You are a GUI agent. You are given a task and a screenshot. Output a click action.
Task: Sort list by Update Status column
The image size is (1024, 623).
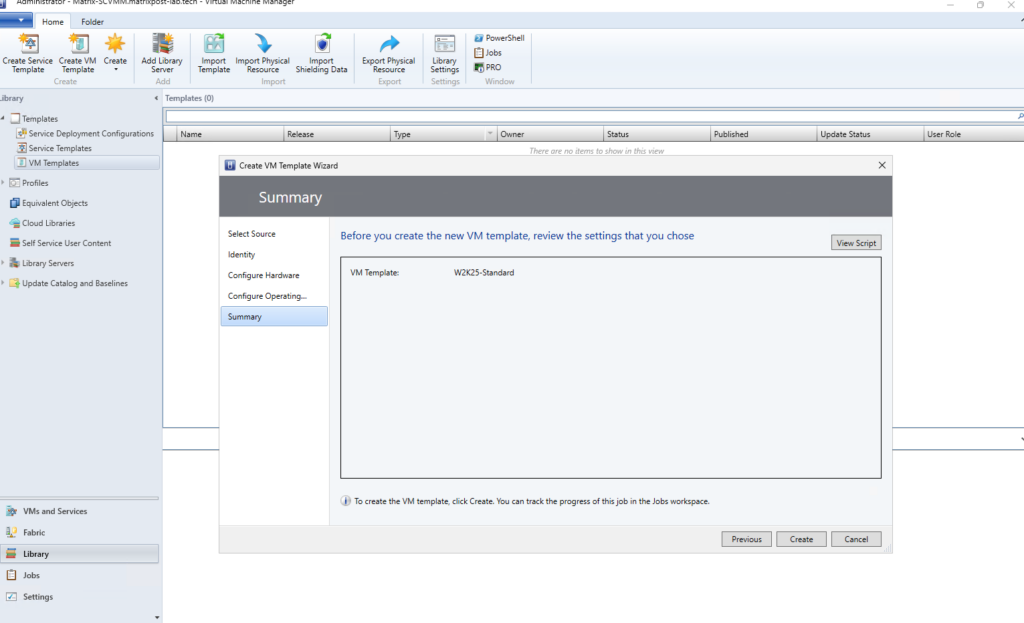tap(871, 134)
